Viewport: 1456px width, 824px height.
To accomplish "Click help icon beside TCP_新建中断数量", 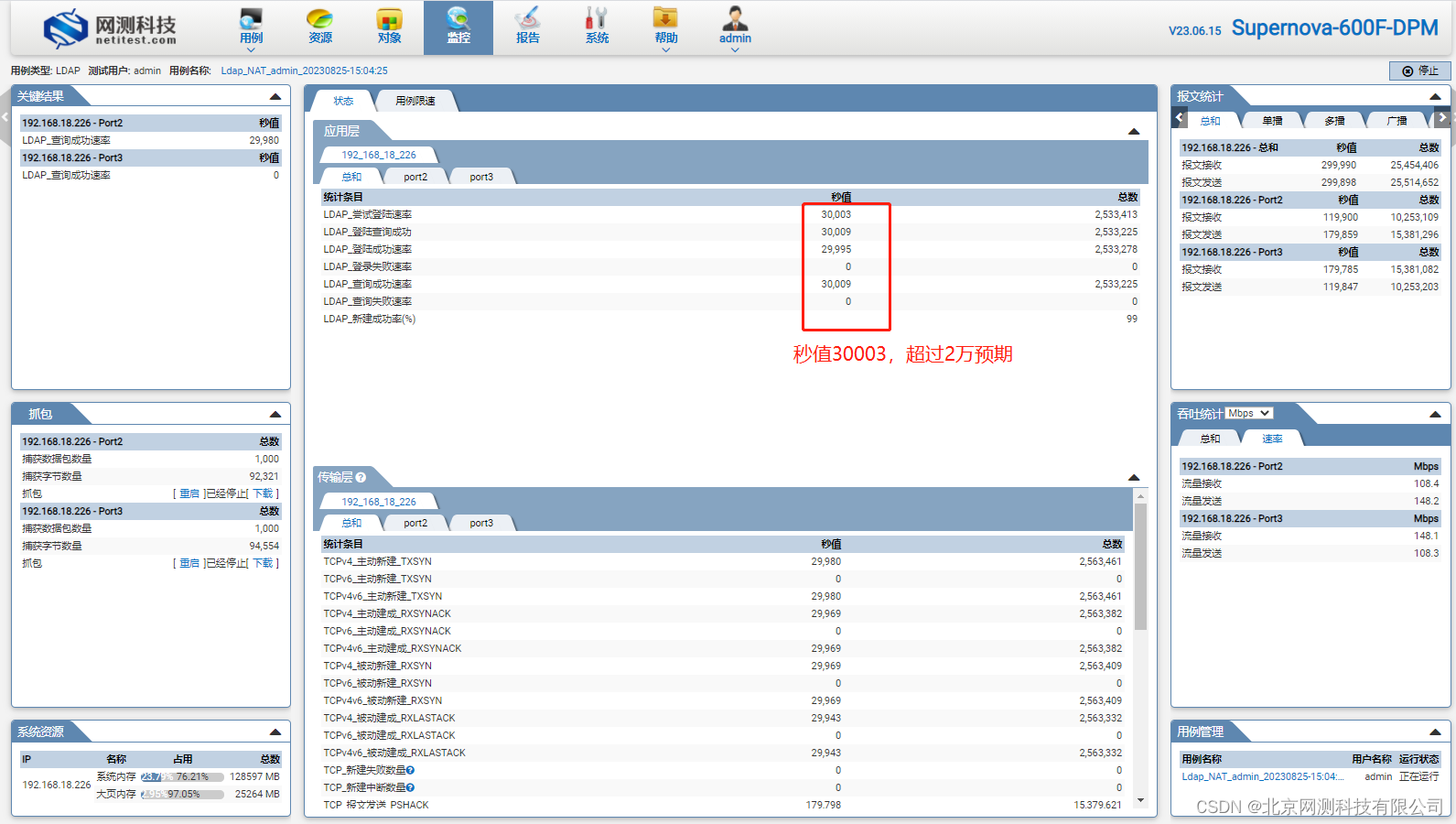I will pyautogui.click(x=410, y=787).
